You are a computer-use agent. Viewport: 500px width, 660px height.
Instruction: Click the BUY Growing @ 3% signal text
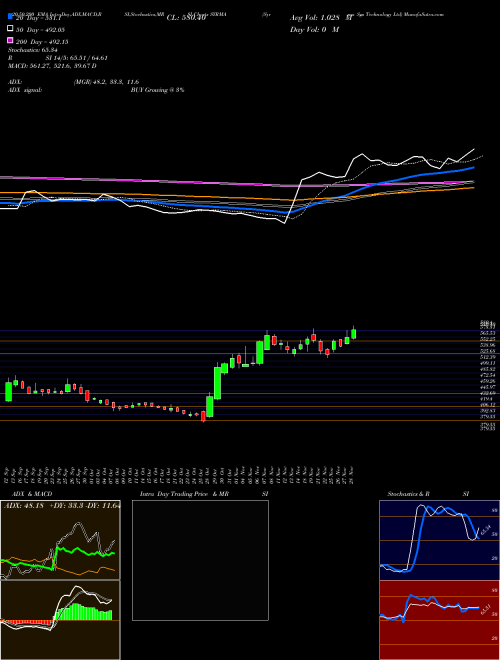tap(157, 90)
